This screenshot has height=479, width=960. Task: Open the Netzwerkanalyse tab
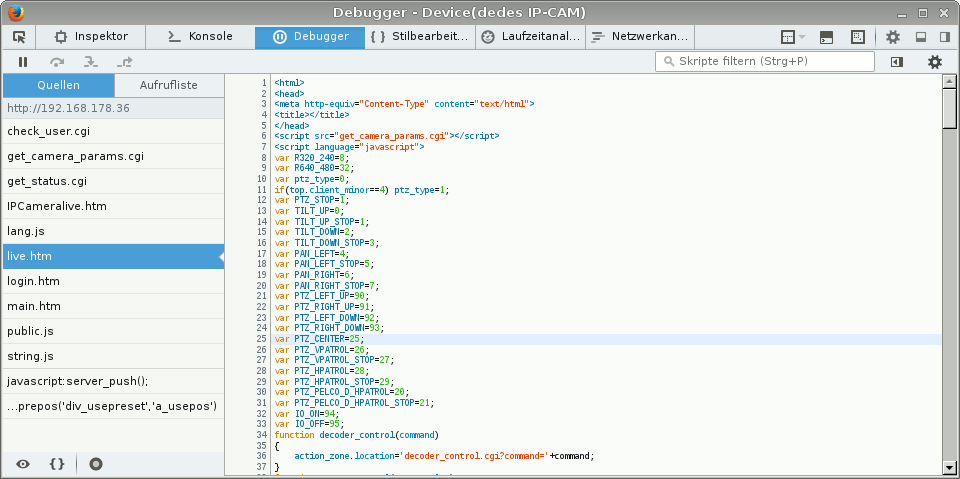coord(640,37)
